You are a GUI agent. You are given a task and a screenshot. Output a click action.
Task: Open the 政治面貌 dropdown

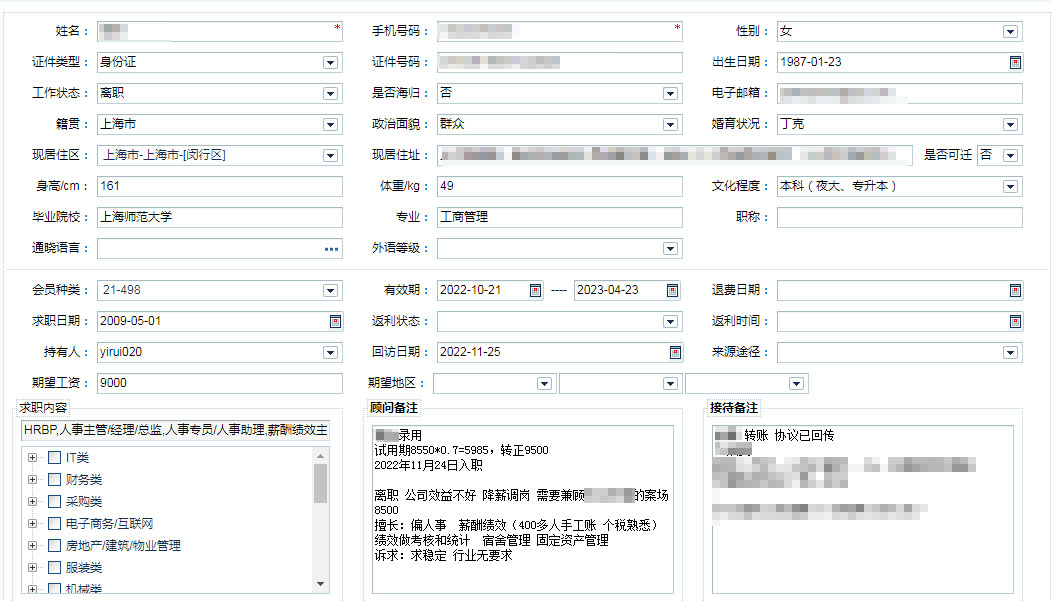[670, 124]
